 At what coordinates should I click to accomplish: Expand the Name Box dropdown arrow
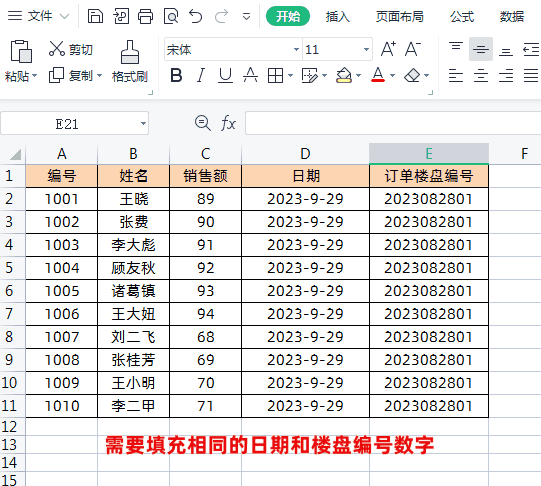point(143,123)
